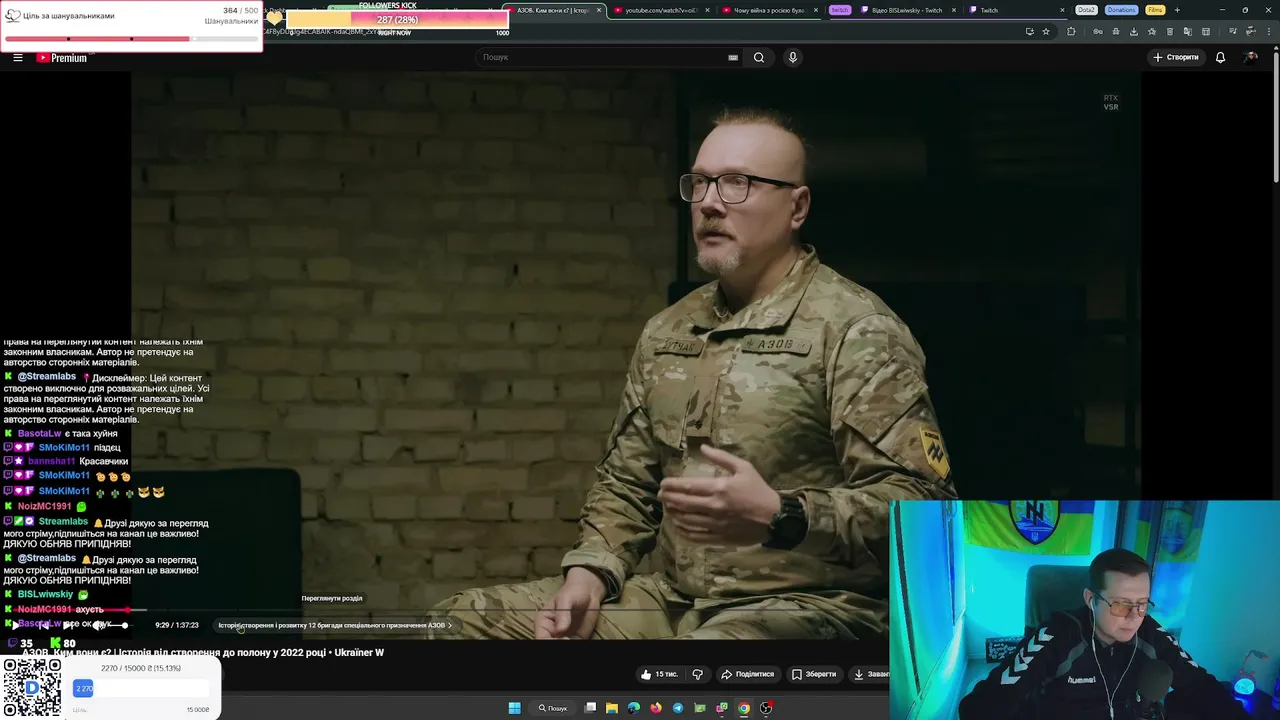Launch Firefox from the taskbar

[x=655, y=708]
